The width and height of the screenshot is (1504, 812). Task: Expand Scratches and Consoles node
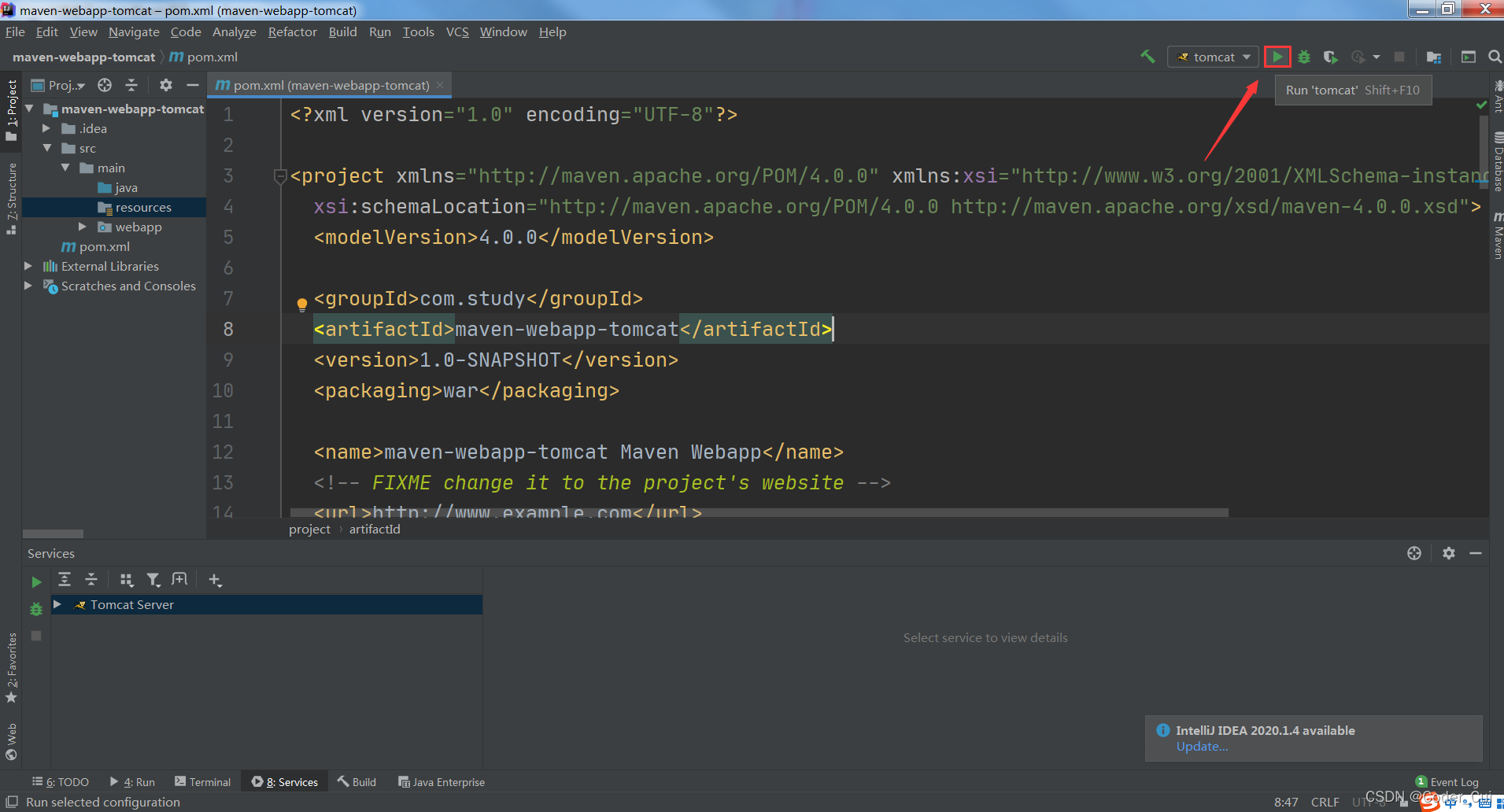(28, 286)
